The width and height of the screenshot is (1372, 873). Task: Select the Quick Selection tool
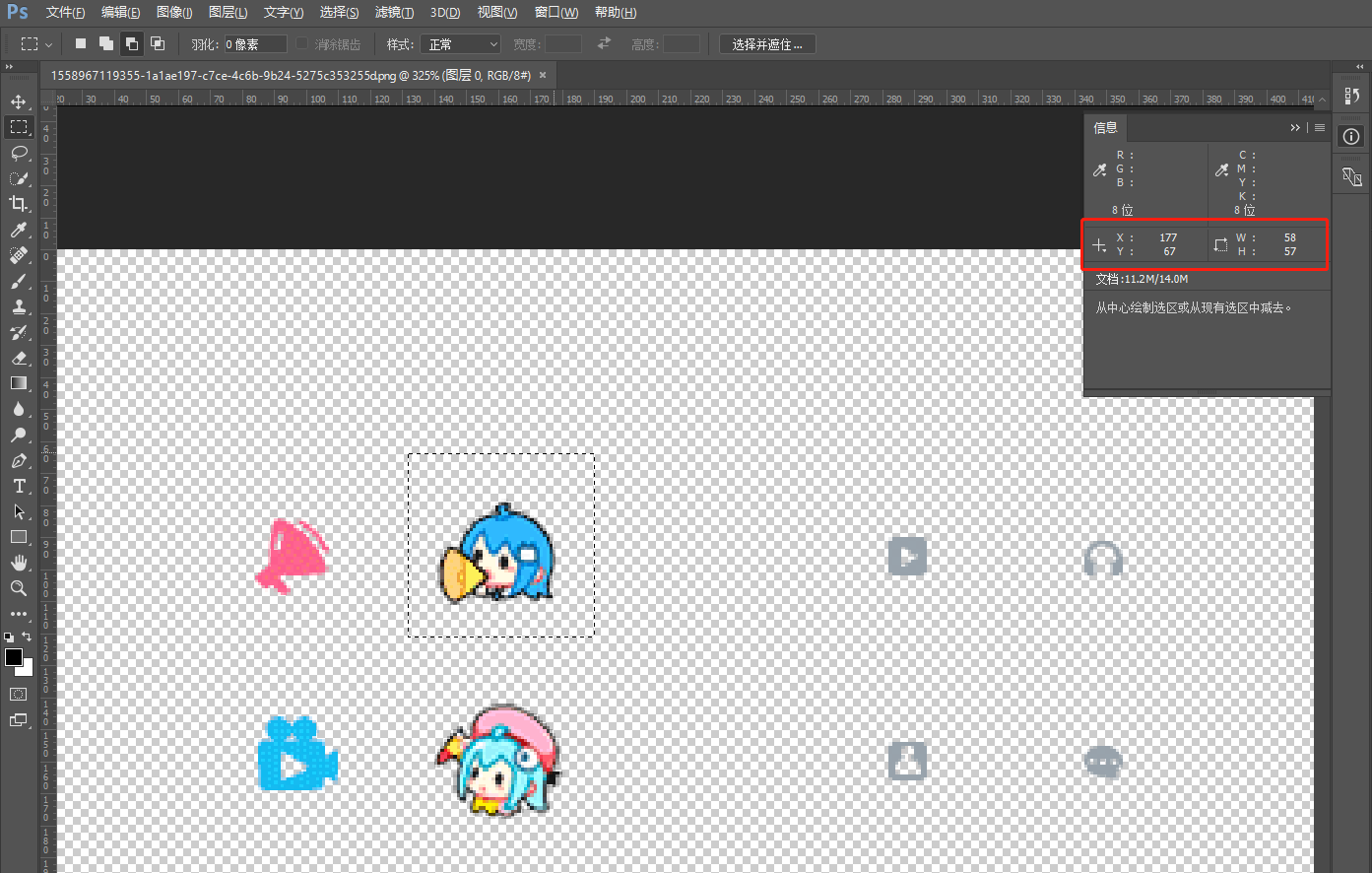coord(19,178)
